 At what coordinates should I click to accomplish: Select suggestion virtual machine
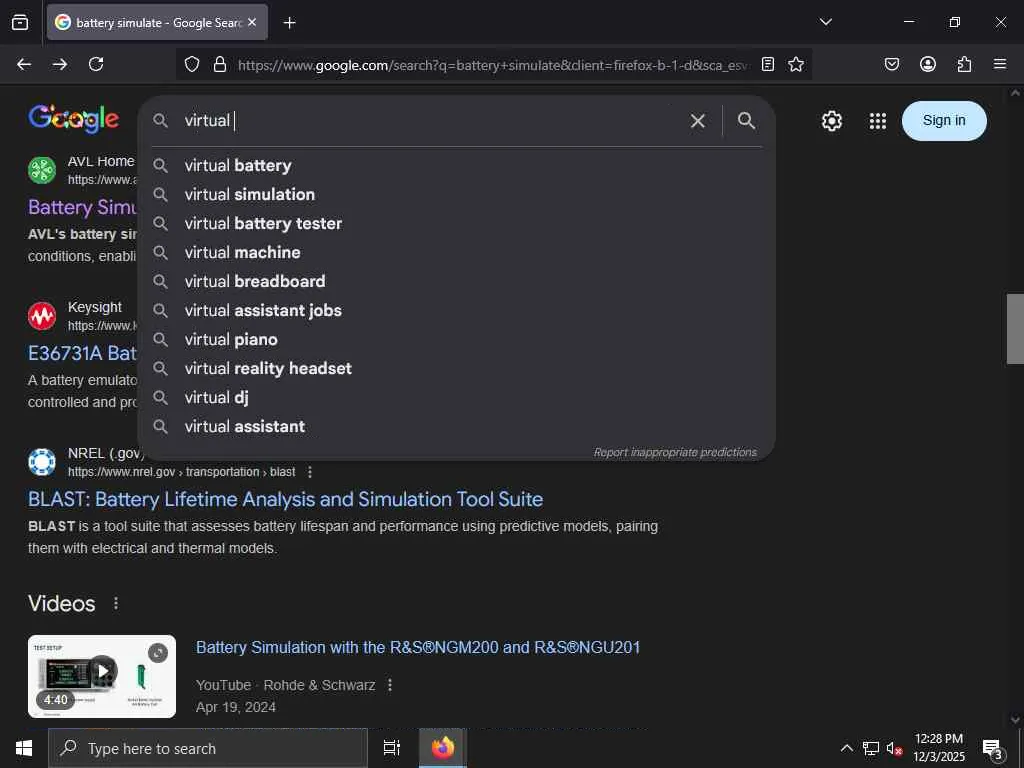(456, 253)
